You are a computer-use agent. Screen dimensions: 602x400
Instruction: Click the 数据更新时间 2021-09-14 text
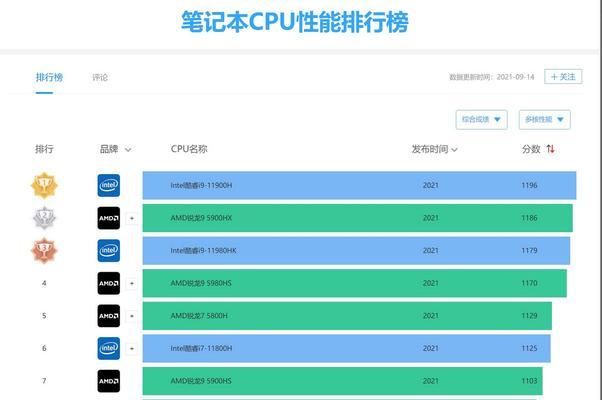(x=491, y=77)
